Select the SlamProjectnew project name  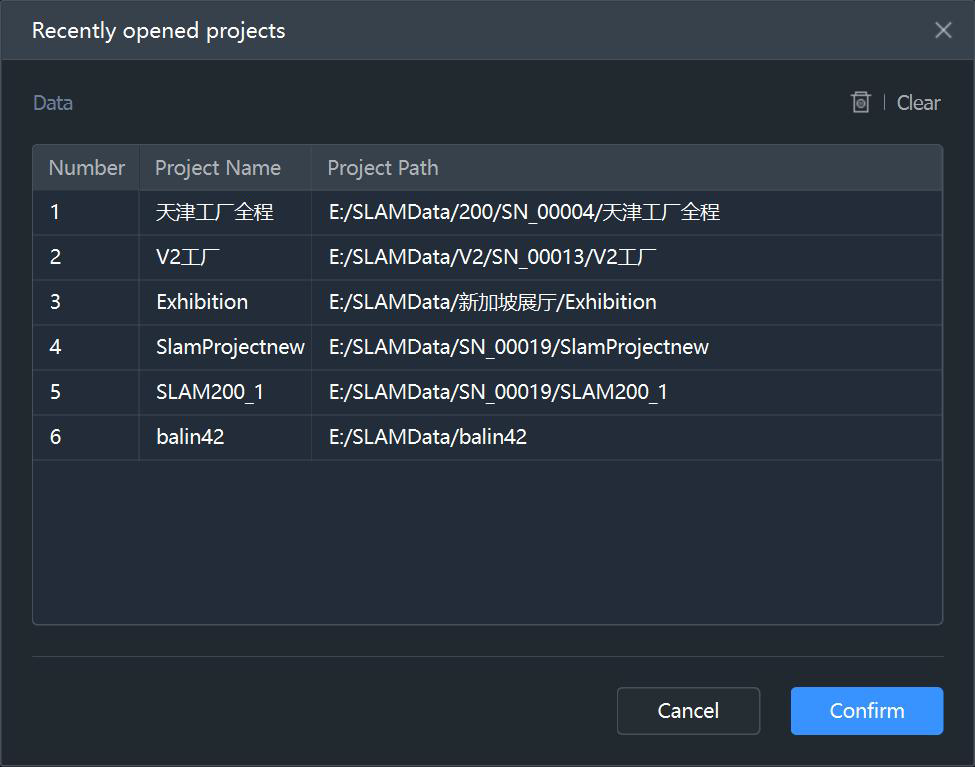click(x=230, y=347)
